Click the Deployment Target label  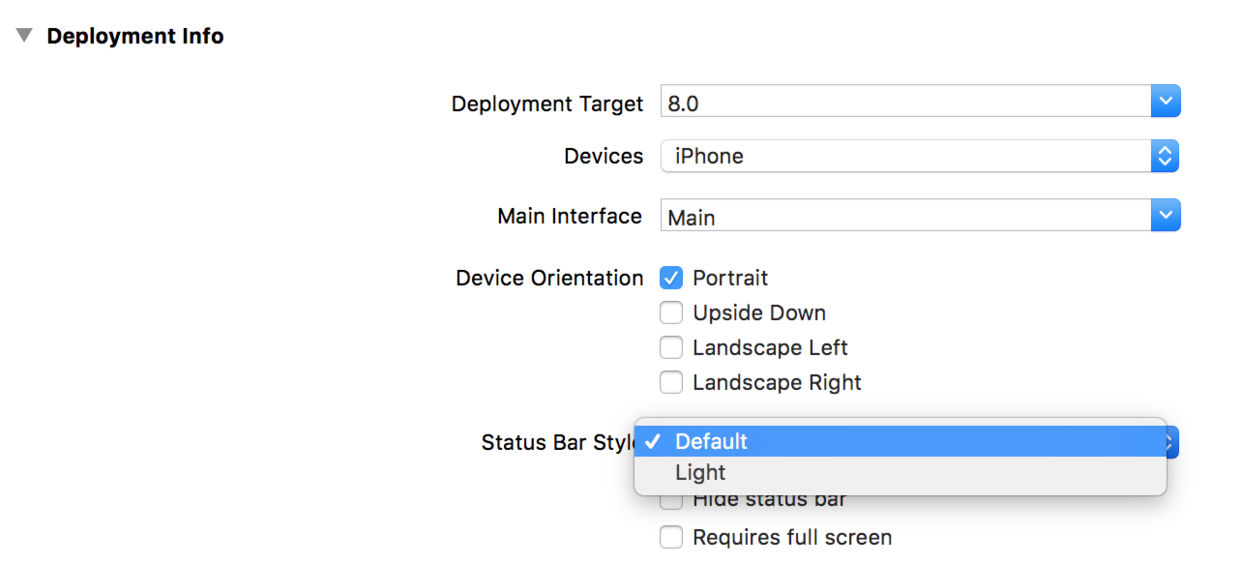[547, 104]
